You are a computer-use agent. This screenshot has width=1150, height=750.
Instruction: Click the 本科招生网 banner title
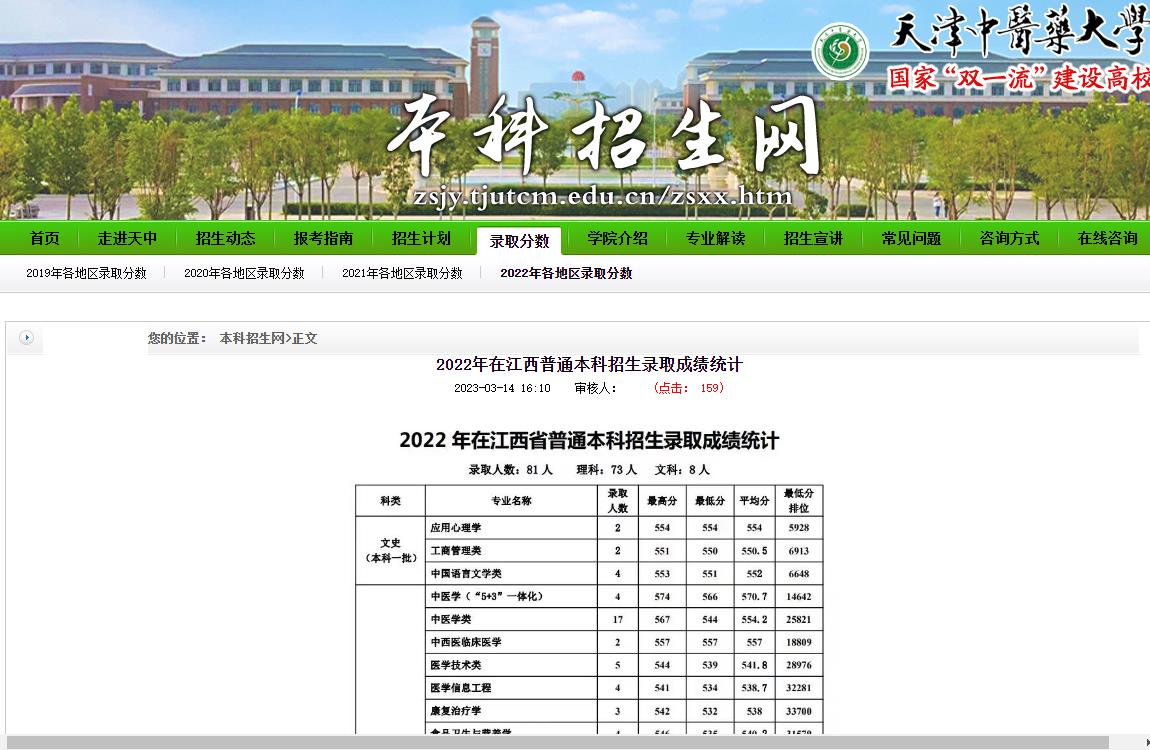[604, 138]
